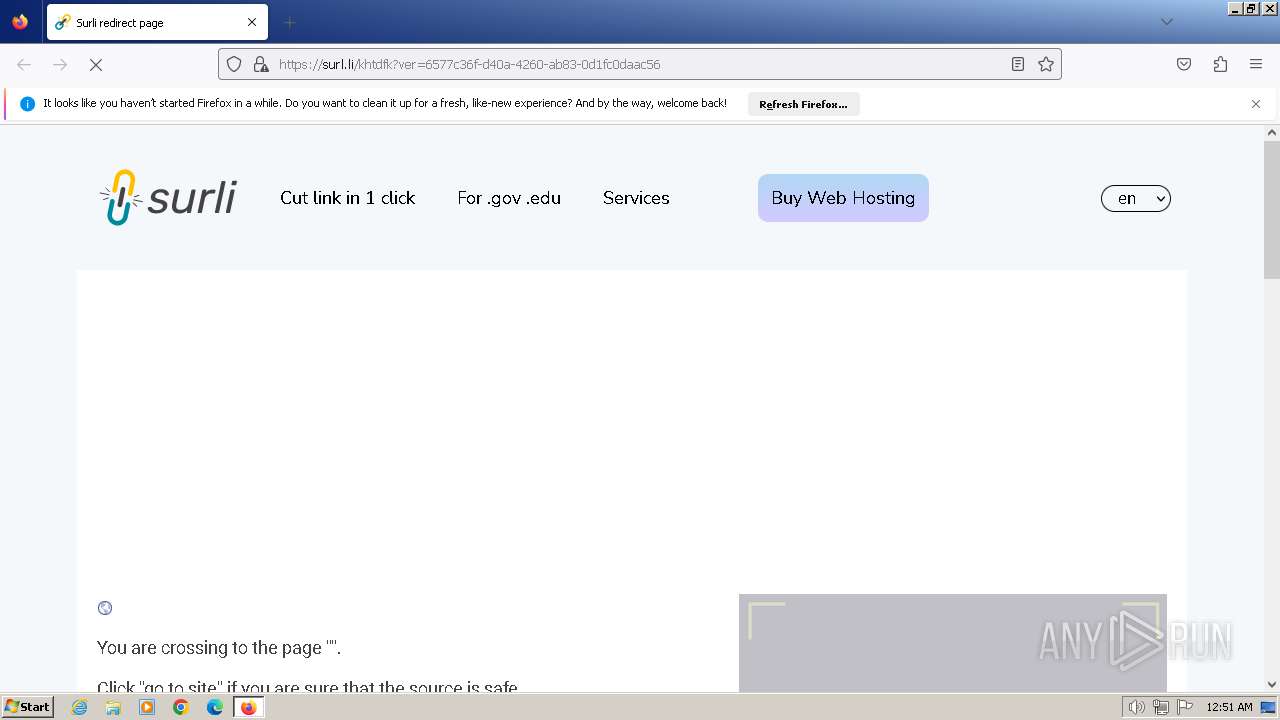Open the Services menu

pyautogui.click(x=636, y=198)
